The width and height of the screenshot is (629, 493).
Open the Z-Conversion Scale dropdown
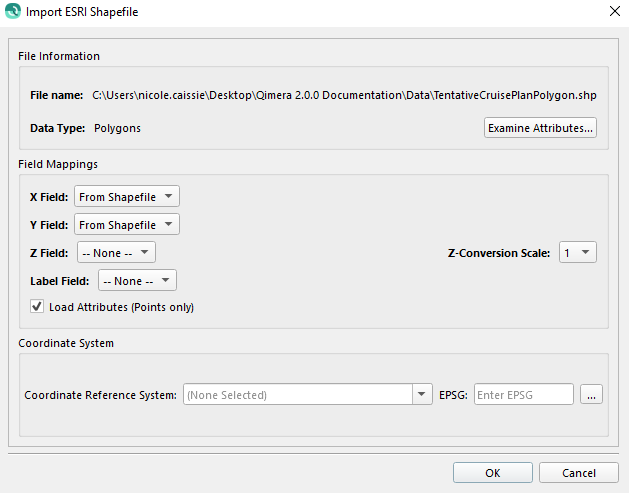(578, 253)
